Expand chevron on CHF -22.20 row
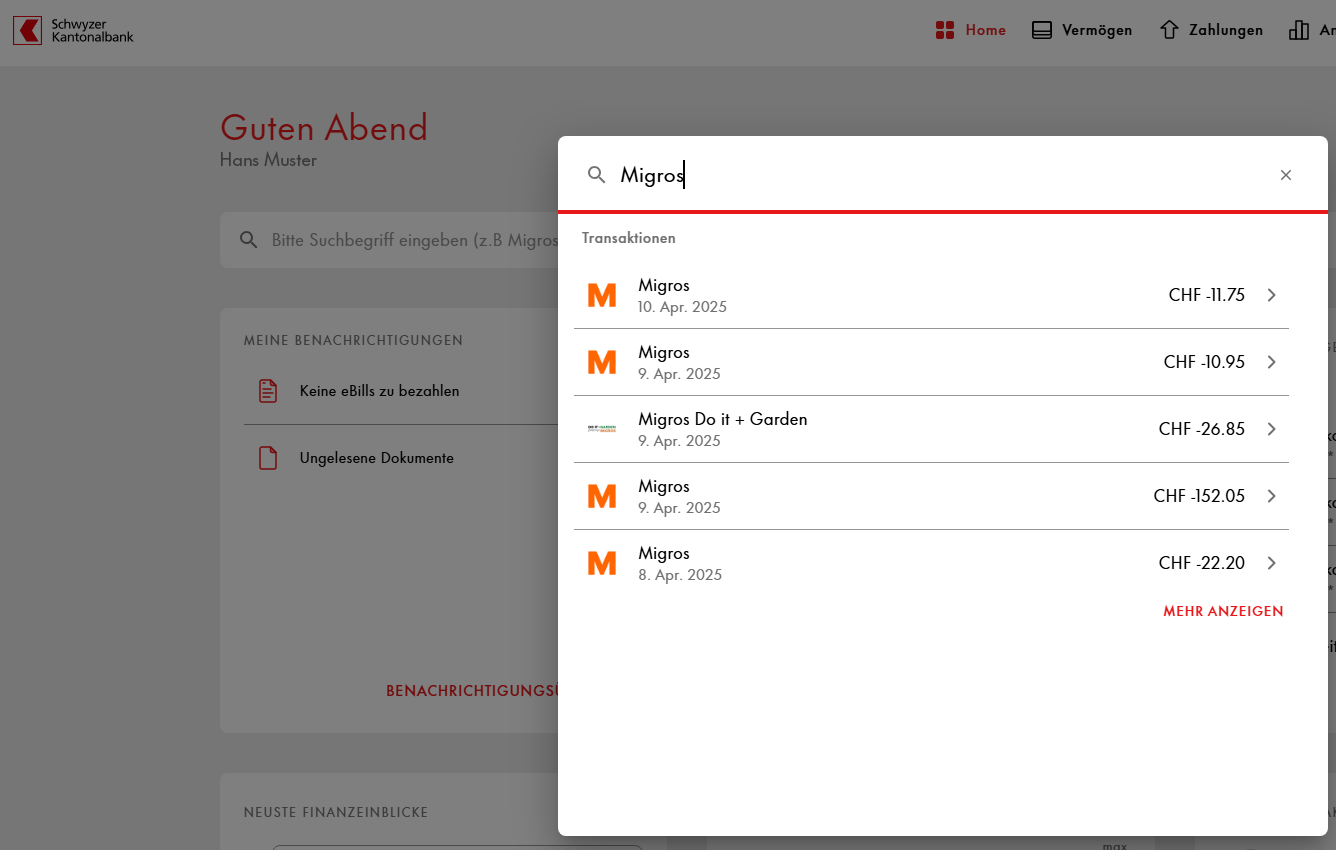The image size is (1336, 850). click(1272, 563)
